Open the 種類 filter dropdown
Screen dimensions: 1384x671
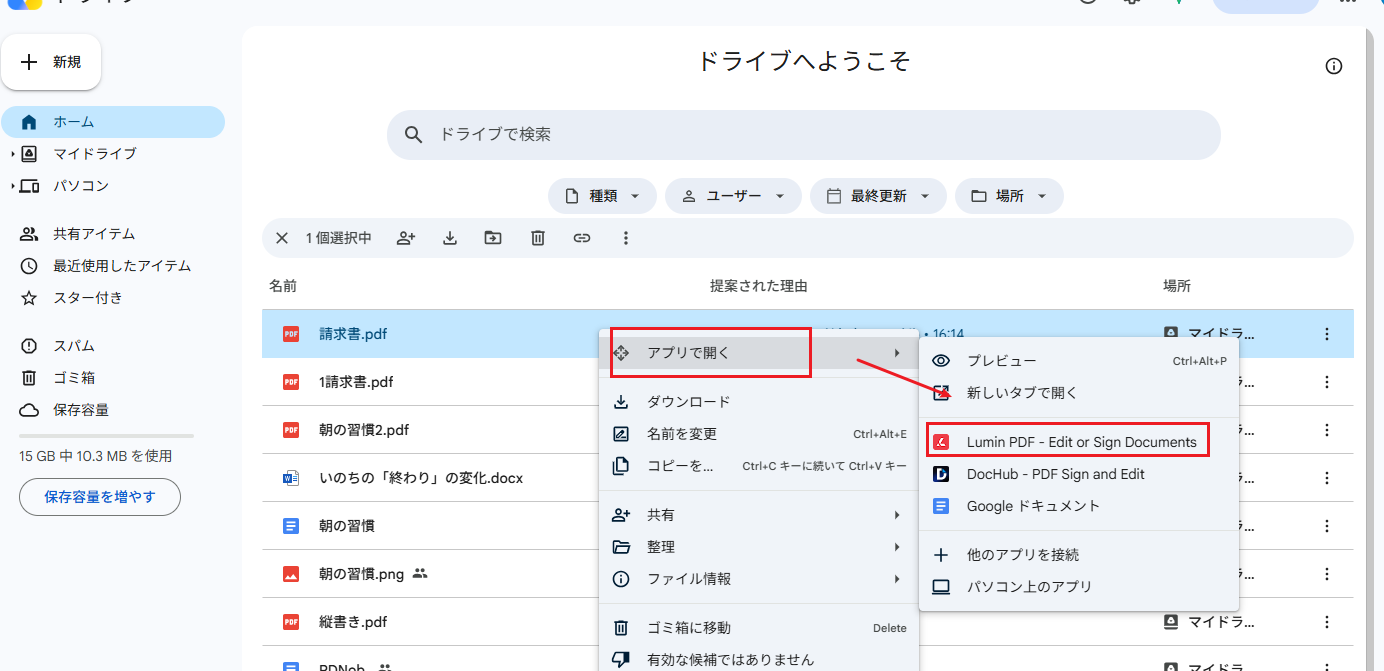(602, 196)
